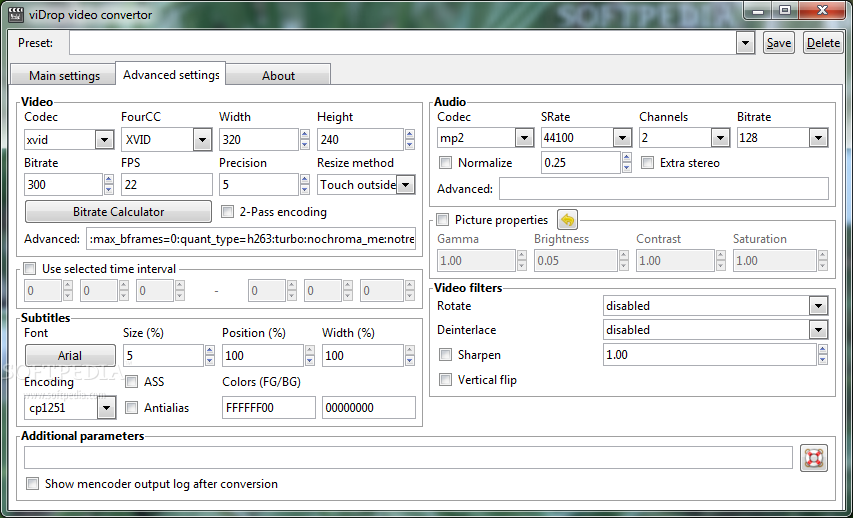Click the Sharpen value spinner arrows
Image resolution: width=853 pixels, height=518 pixels.
(823, 355)
